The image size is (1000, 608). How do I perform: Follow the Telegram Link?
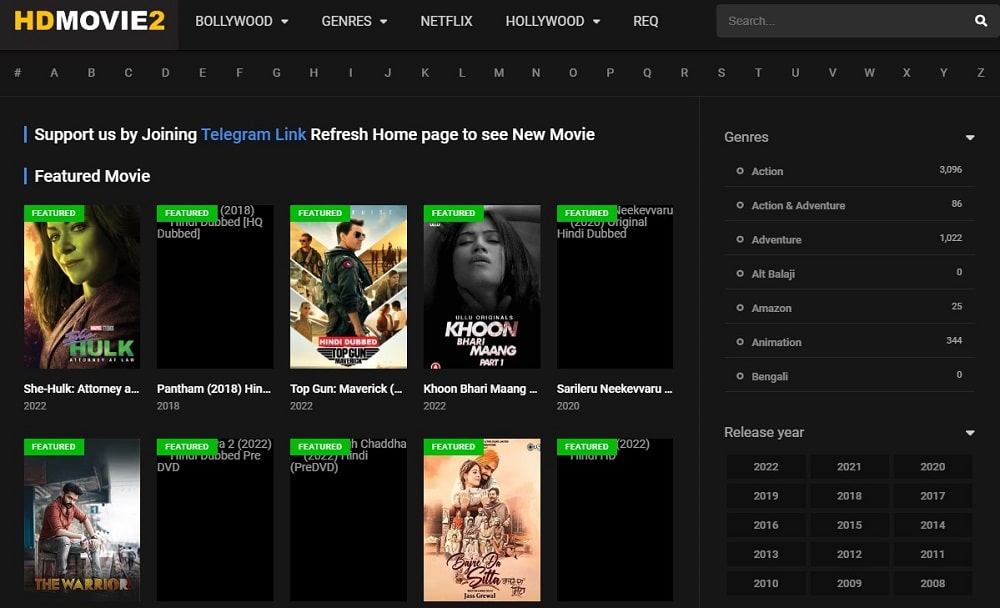[253, 135]
